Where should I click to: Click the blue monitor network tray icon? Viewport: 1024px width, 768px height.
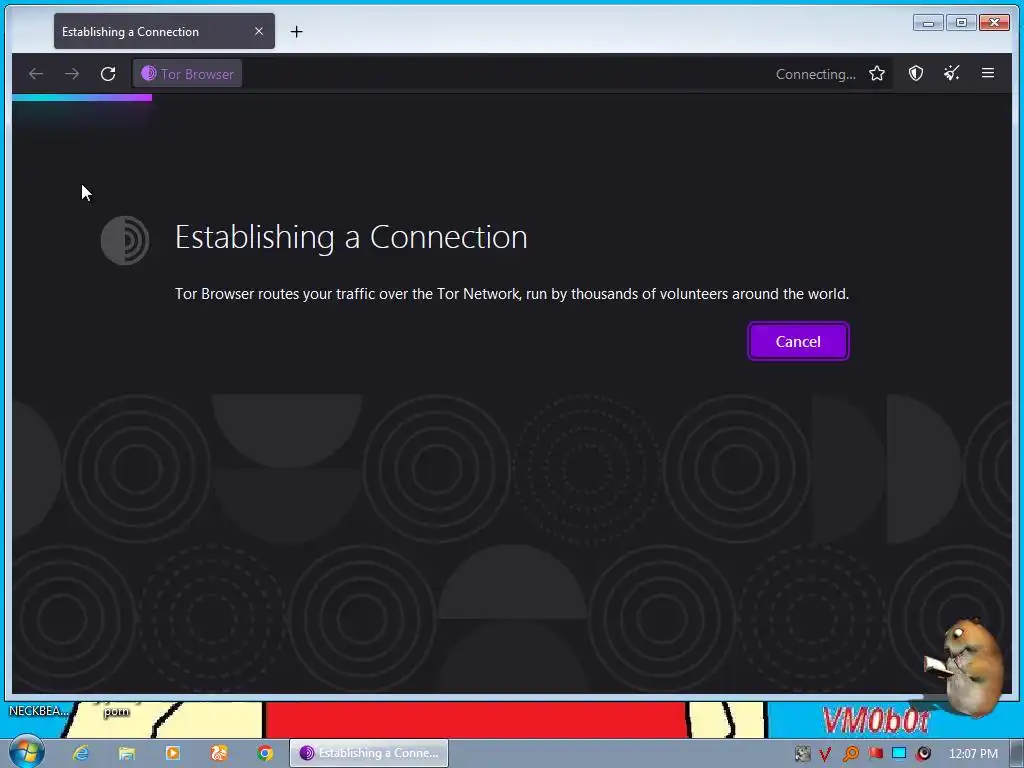(899, 754)
